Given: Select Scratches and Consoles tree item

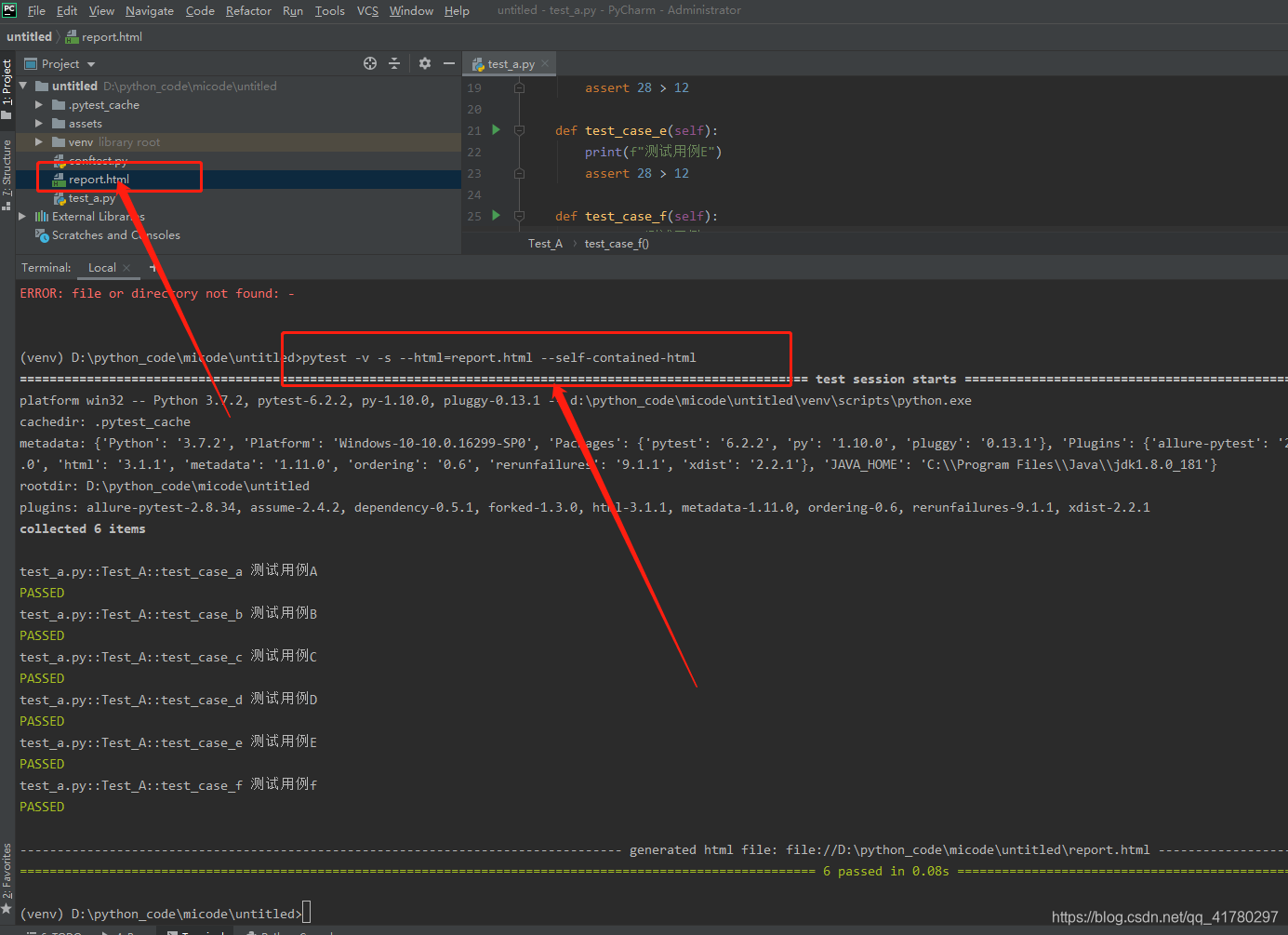Looking at the screenshot, I should point(116,235).
